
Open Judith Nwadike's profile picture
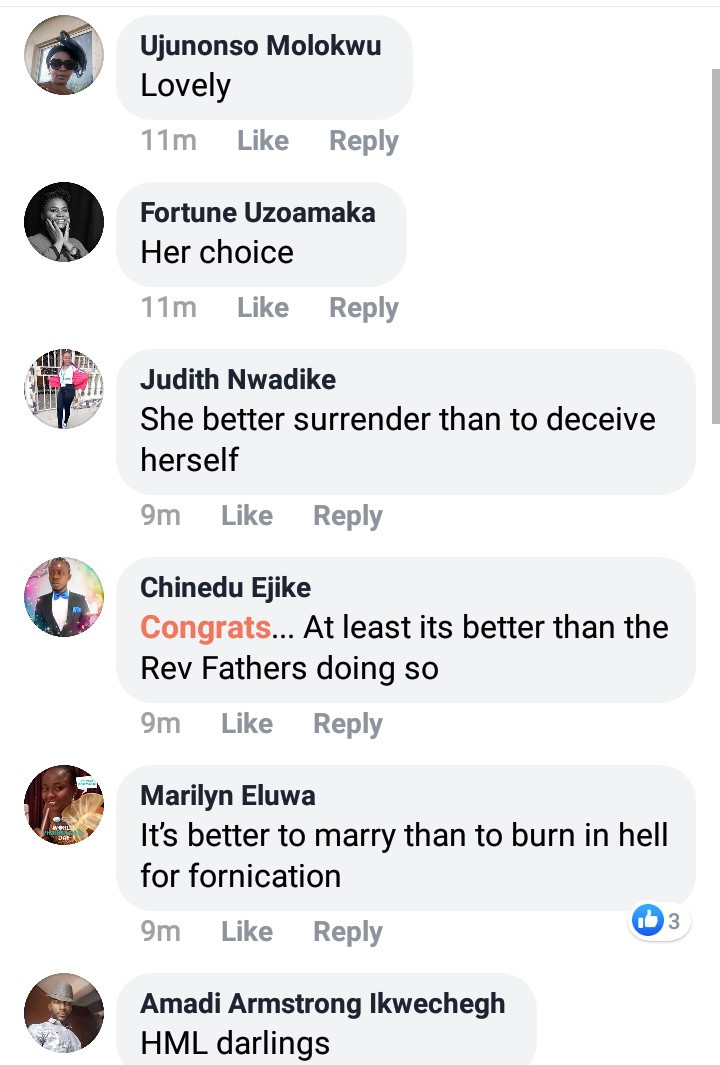(64, 389)
